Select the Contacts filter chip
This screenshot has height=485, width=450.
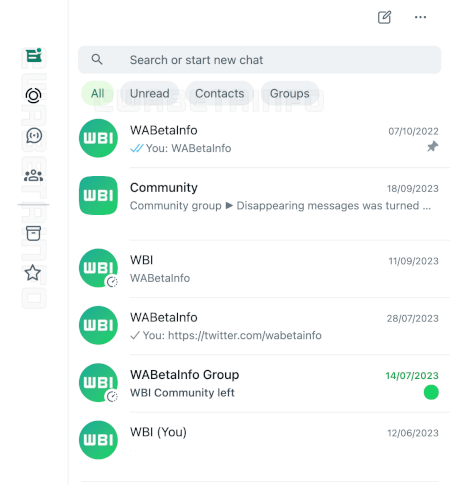tap(220, 93)
